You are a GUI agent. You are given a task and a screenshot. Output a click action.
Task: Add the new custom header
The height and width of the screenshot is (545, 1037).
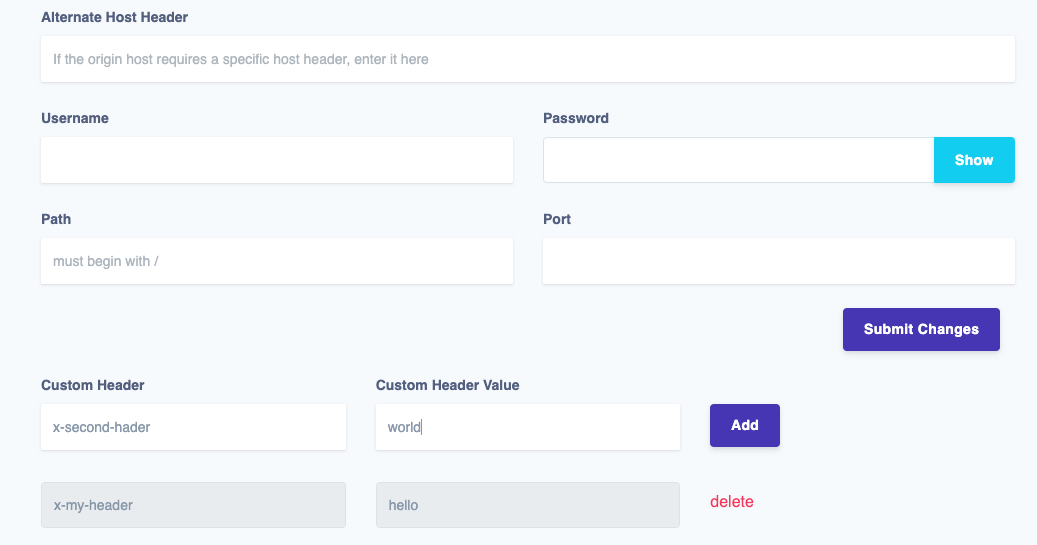tap(745, 425)
